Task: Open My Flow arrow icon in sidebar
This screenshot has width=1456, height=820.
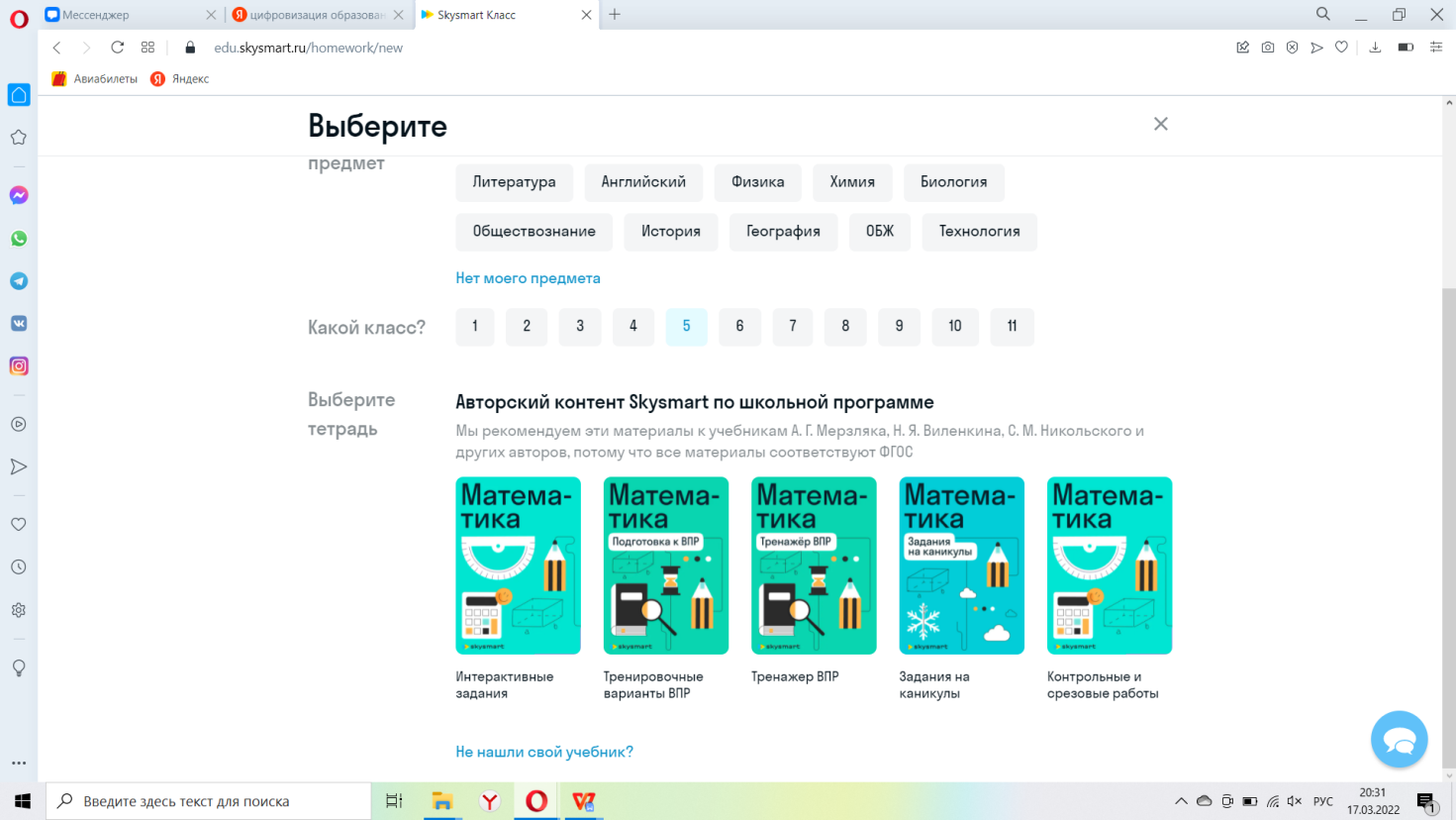Action: 19,466
